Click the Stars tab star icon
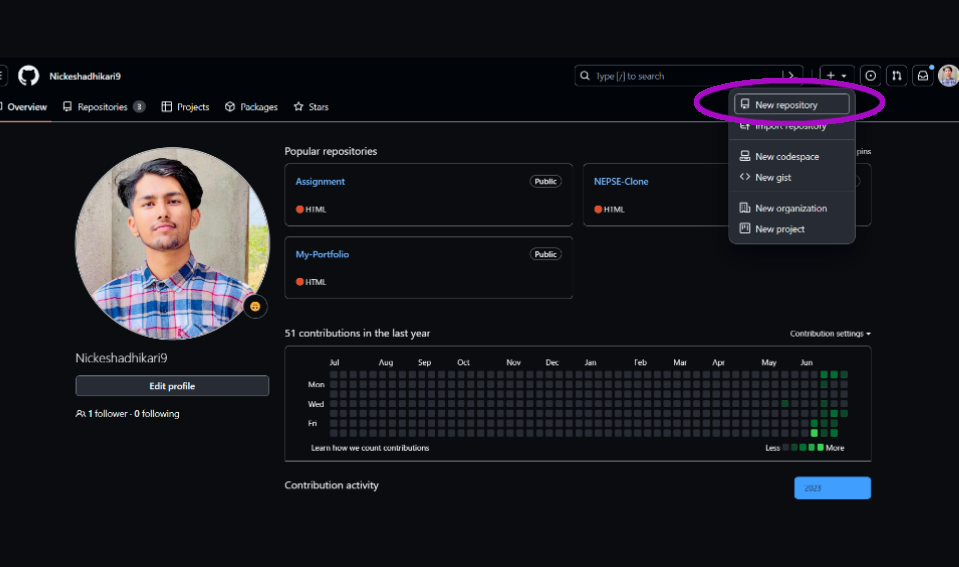 coord(298,106)
